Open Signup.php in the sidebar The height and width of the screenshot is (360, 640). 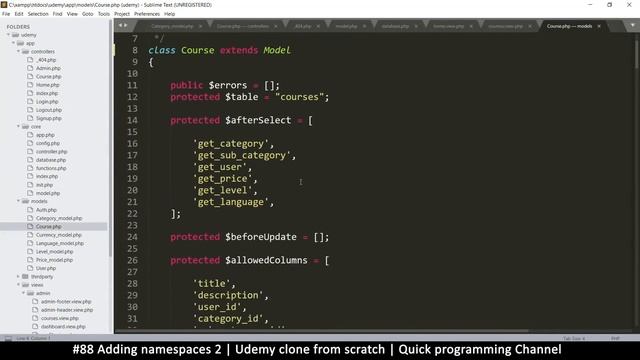(x=49, y=118)
